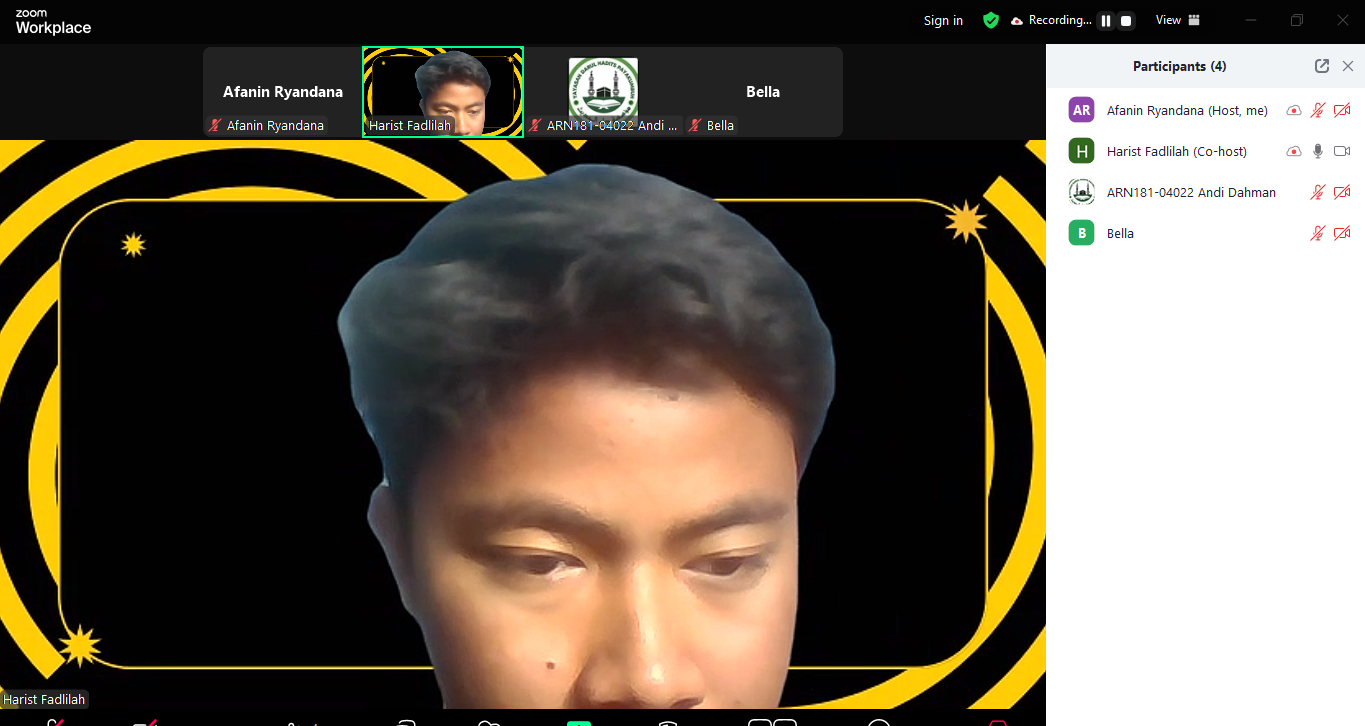1365x726 pixels.
Task: Click Harist Fadlilah name label on main video
Action: click(x=44, y=699)
